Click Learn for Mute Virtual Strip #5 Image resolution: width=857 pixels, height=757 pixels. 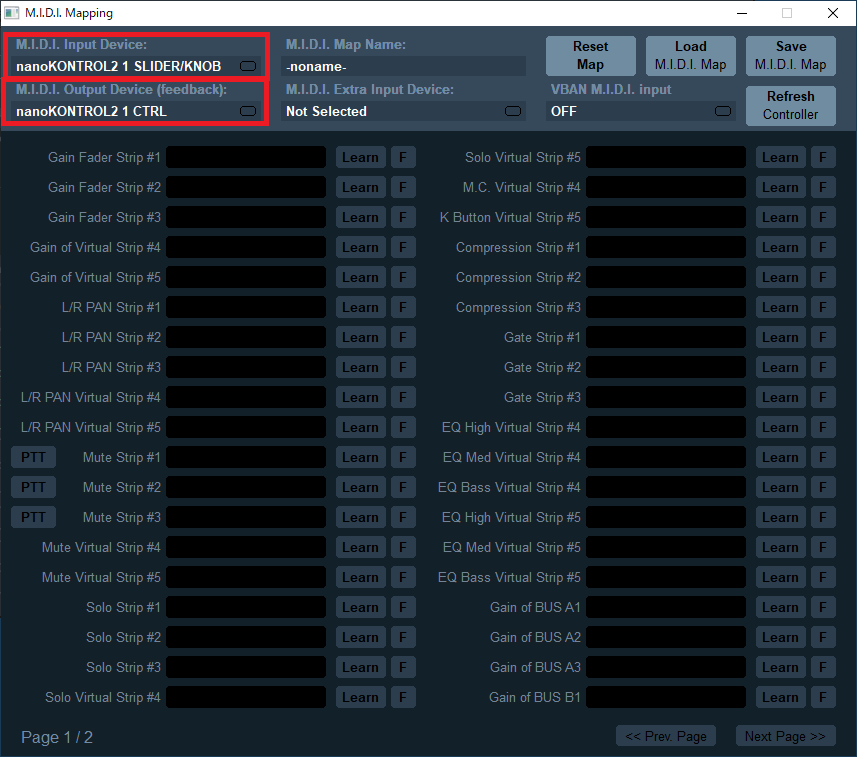[360, 578]
